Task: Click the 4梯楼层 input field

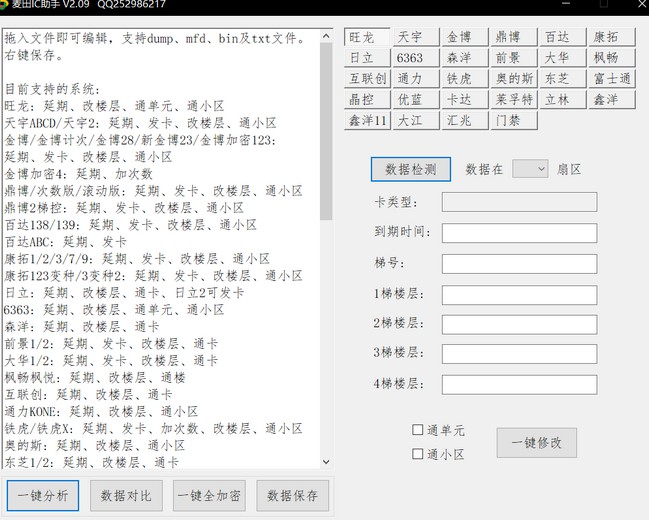Action: click(519, 385)
